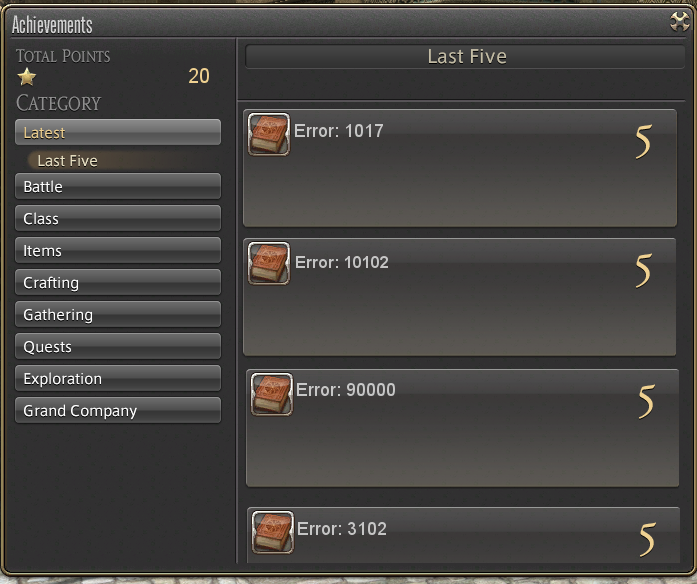
Task: Open the Crafting category
Action: click(x=118, y=282)
